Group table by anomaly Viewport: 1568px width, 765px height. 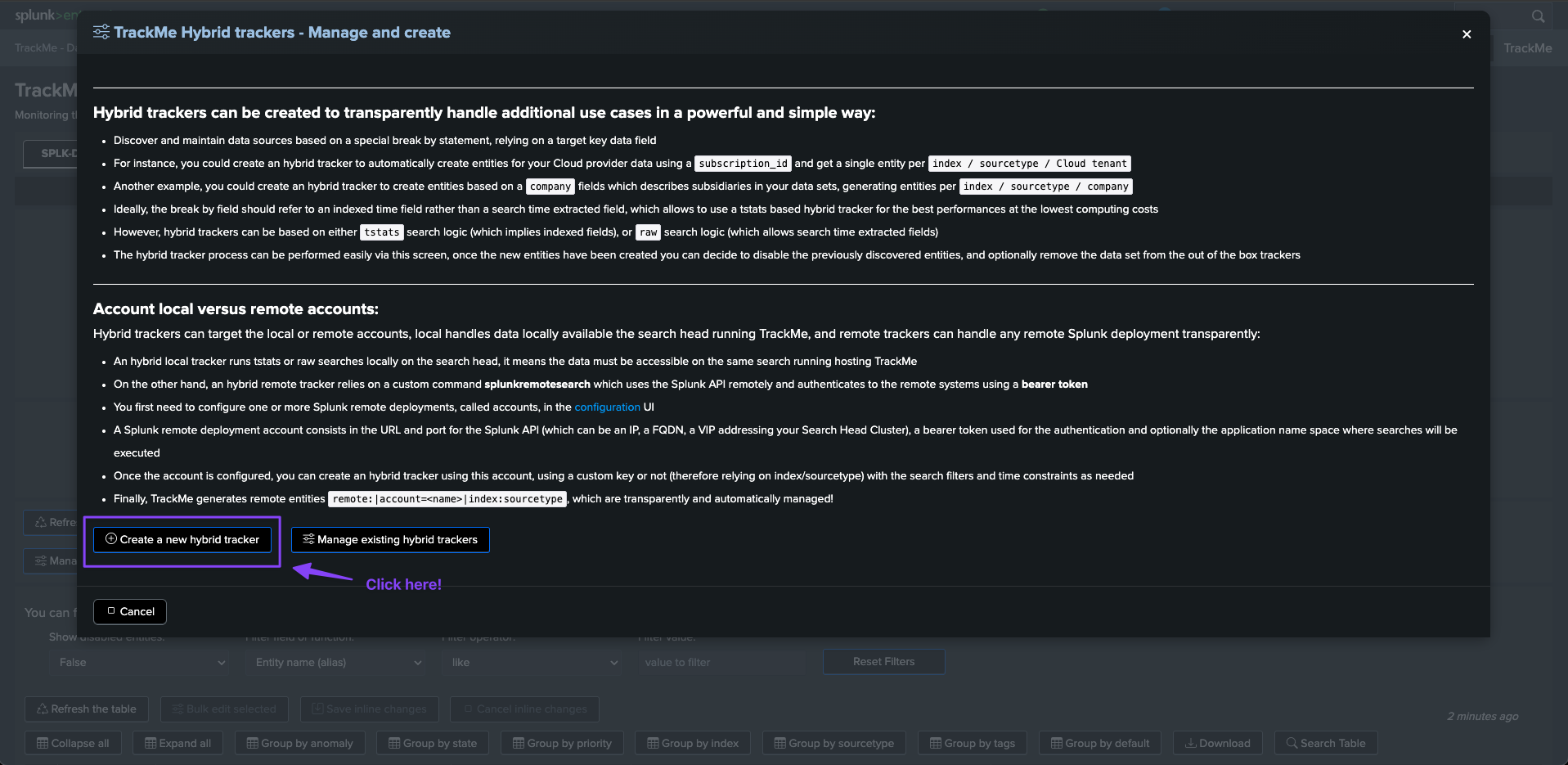pyautogui.click(x=300, y=744)
